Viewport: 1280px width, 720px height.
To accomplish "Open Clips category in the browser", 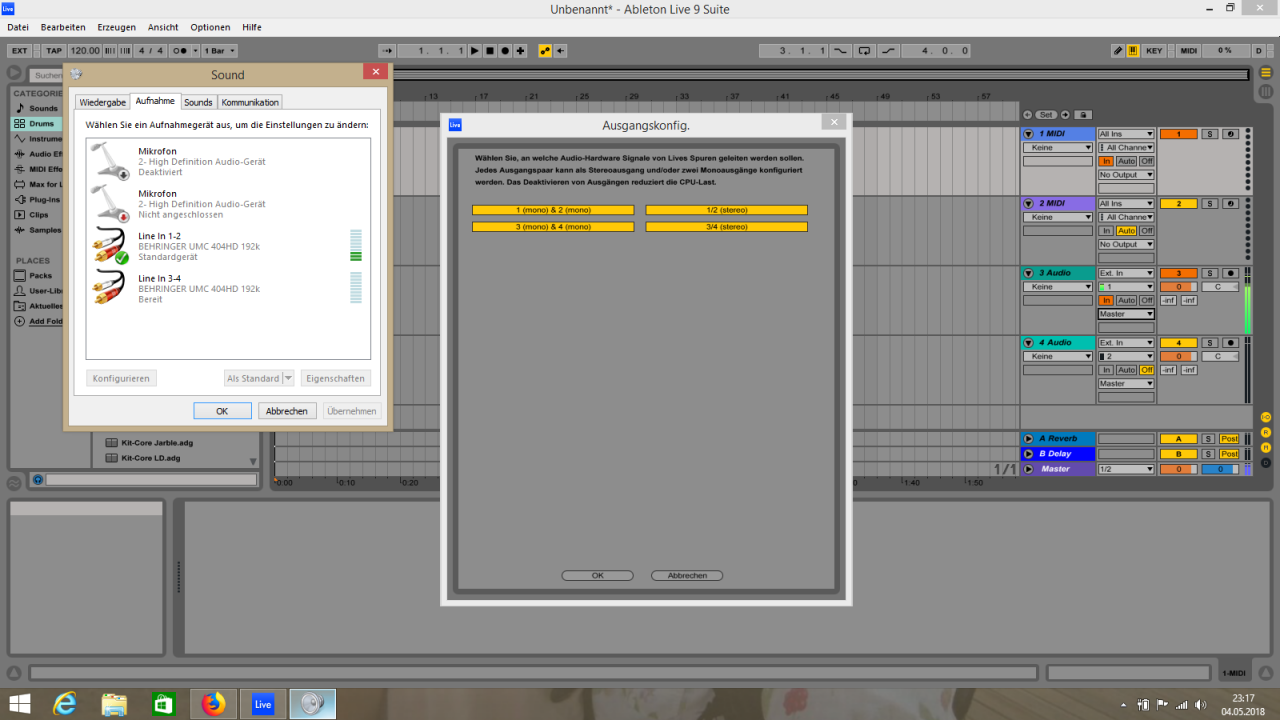I will (31, 215).
